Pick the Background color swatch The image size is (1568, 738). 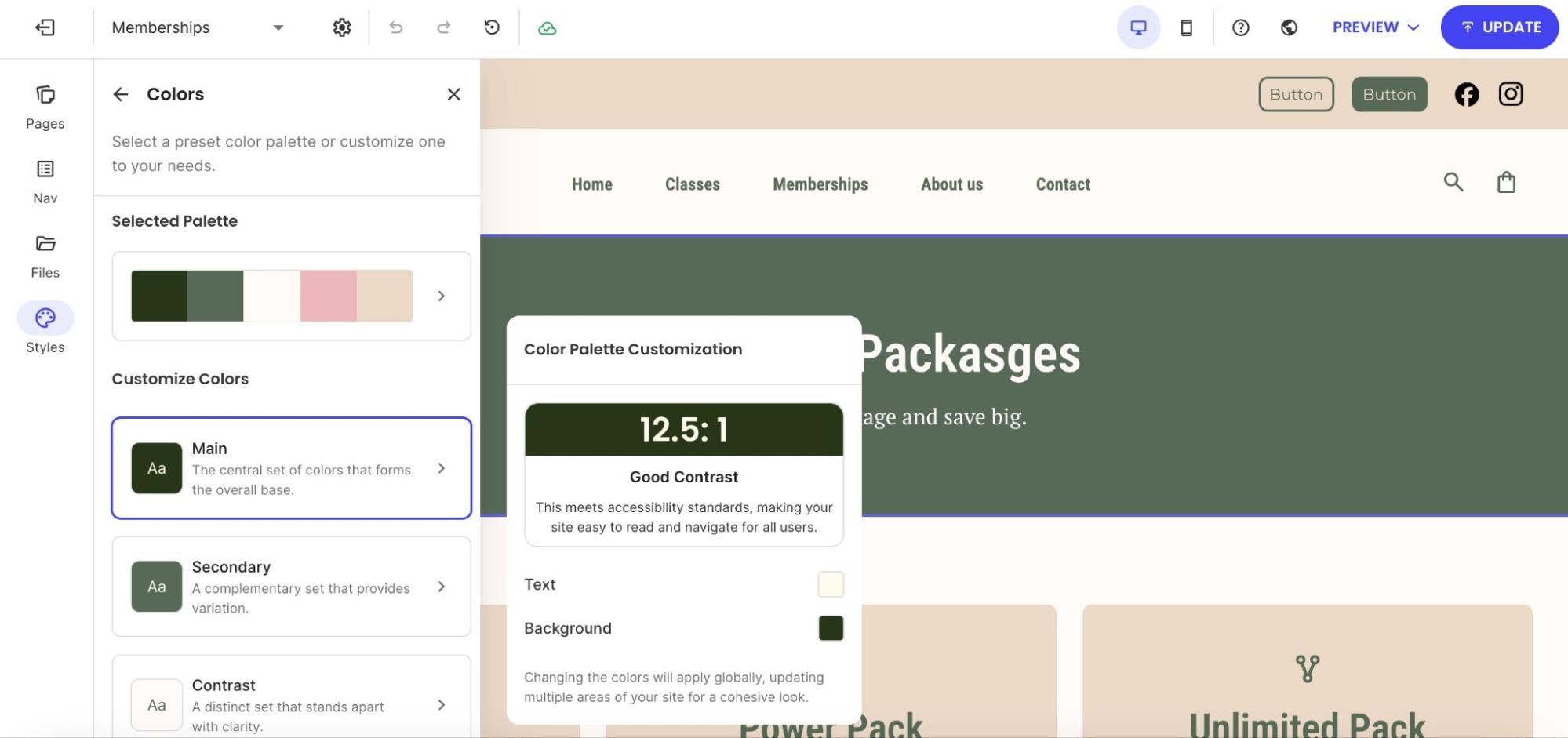(831, 628)
